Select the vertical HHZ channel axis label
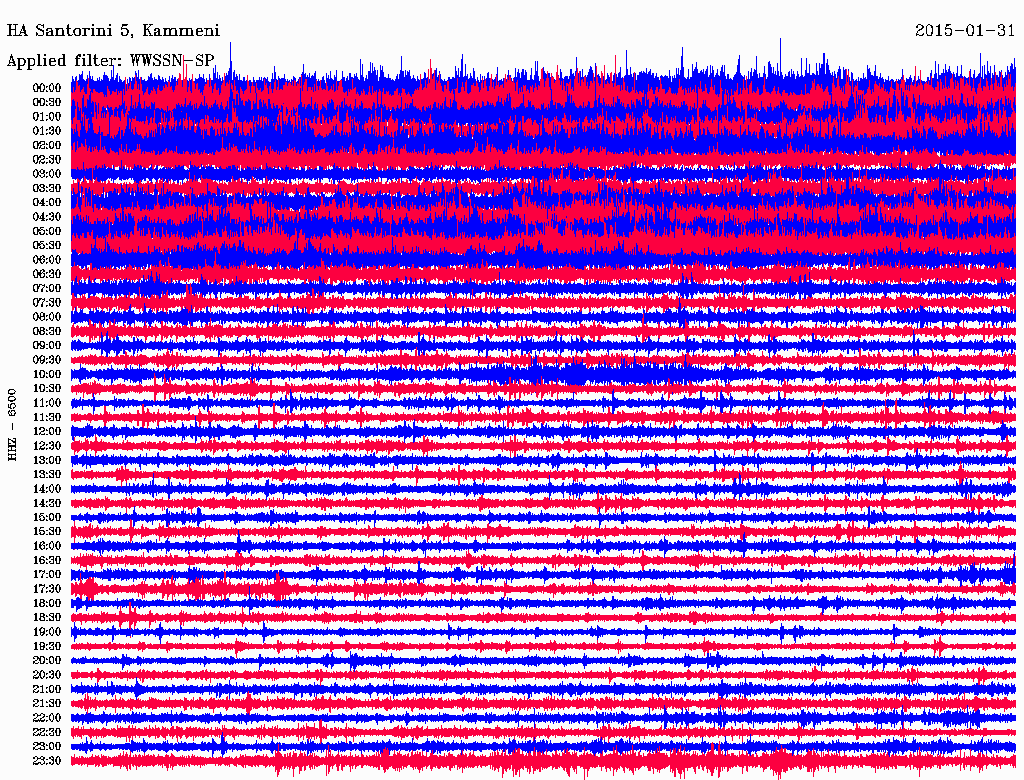 point(13,424)
